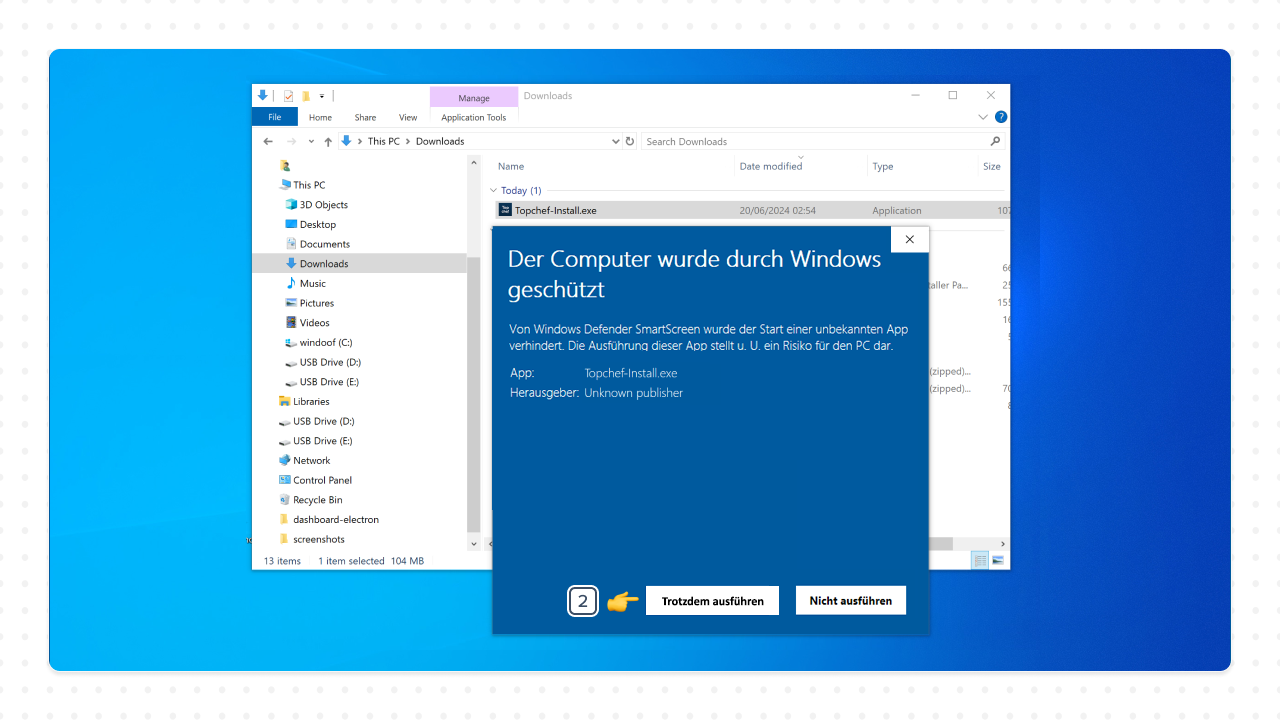
Task: Sort by the Name column header
Action: [x=511, y=166]
